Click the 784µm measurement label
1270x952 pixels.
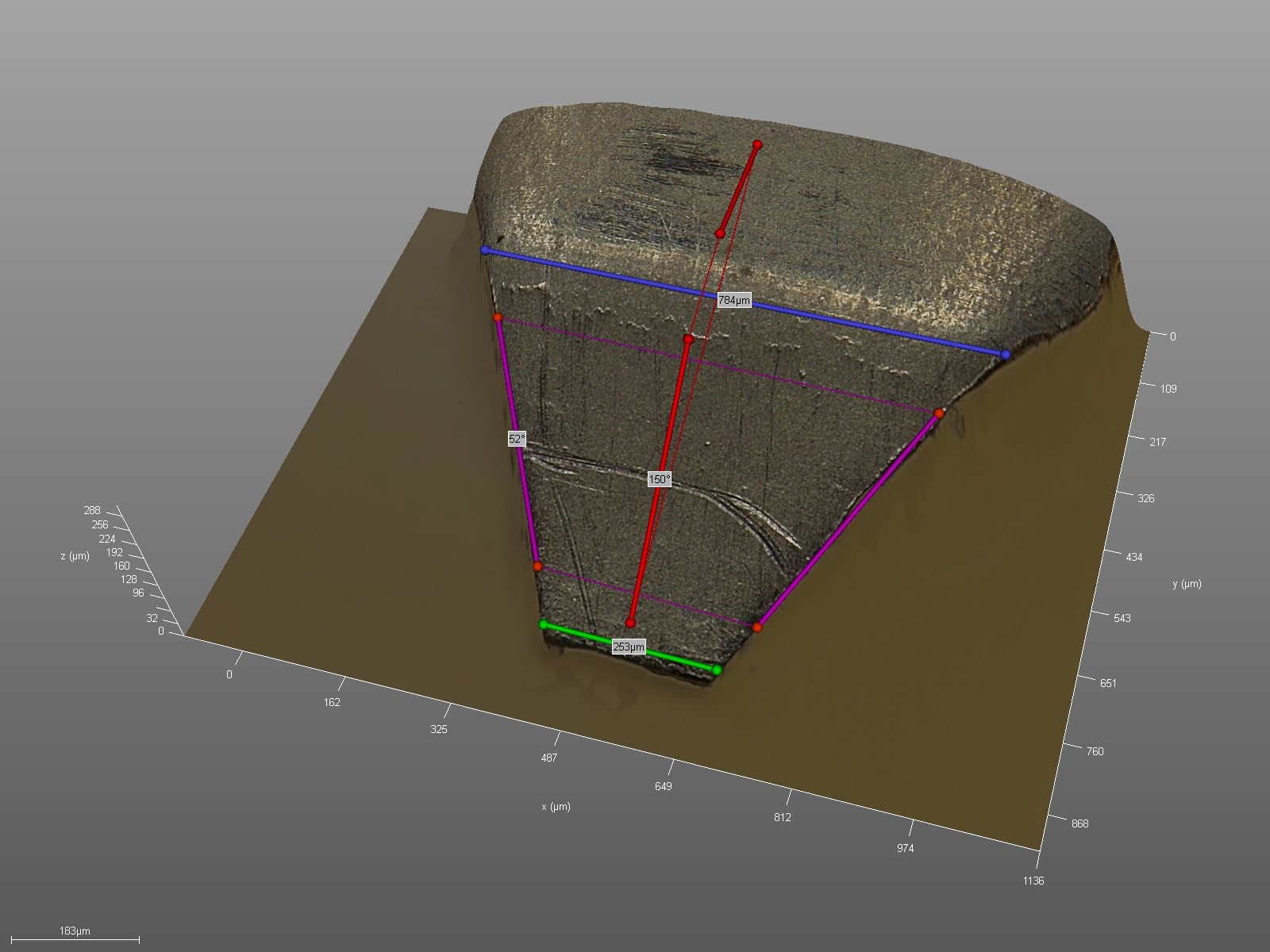733,301
